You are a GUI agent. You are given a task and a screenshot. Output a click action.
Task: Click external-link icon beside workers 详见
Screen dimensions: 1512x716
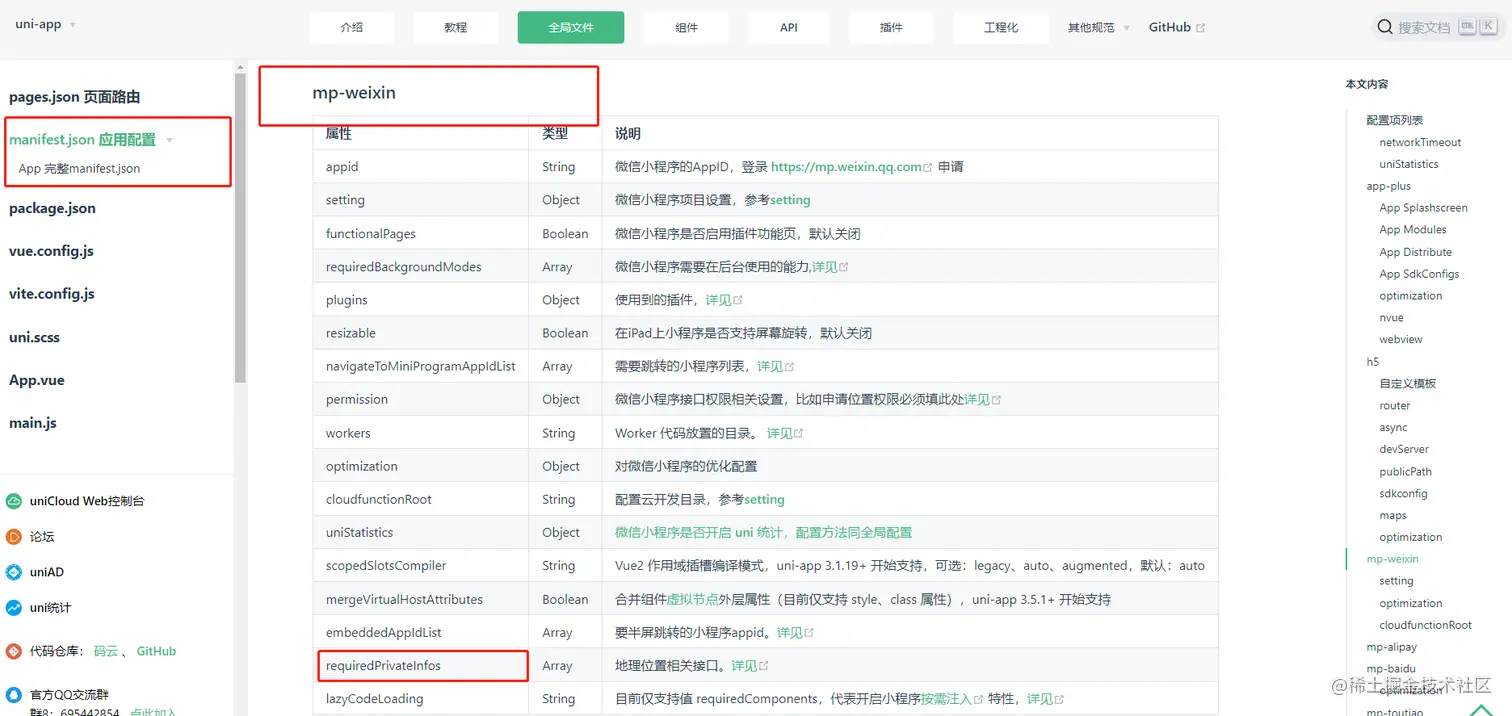[x=799, y=433]
